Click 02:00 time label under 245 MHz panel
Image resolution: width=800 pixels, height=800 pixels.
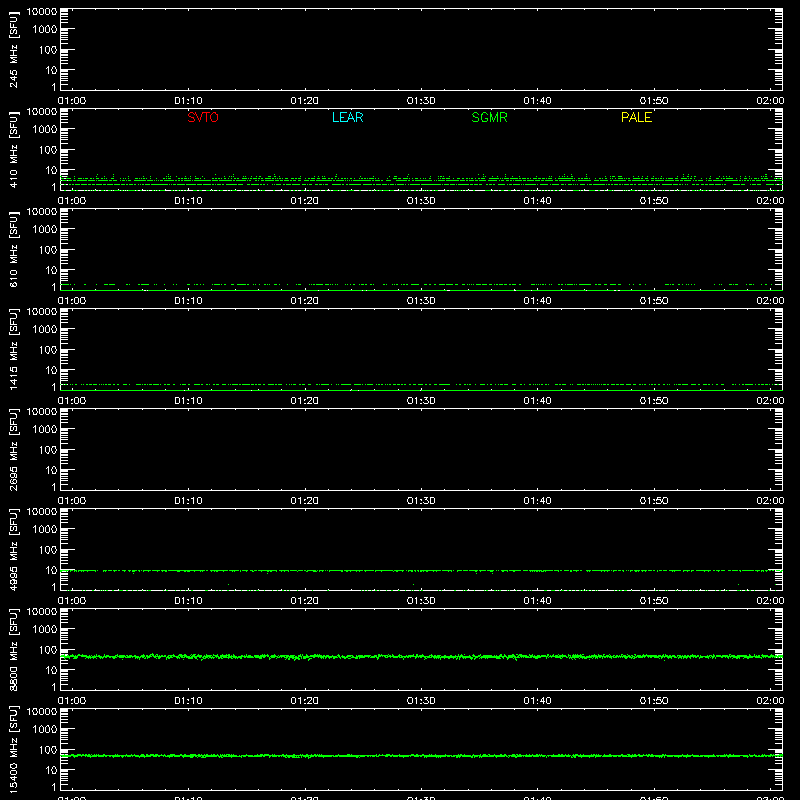point(770,101)
